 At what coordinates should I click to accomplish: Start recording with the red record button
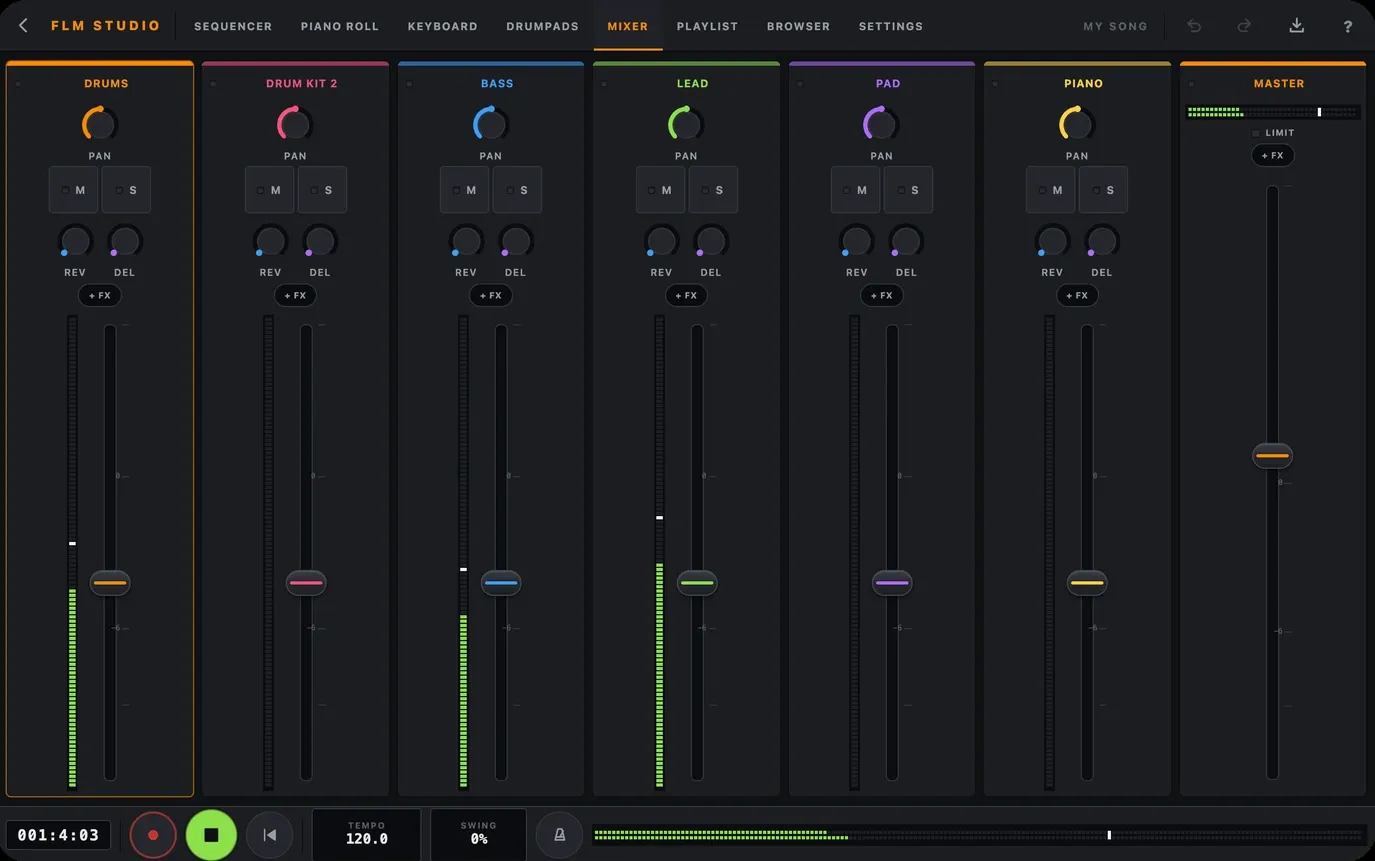coord(153,835)
